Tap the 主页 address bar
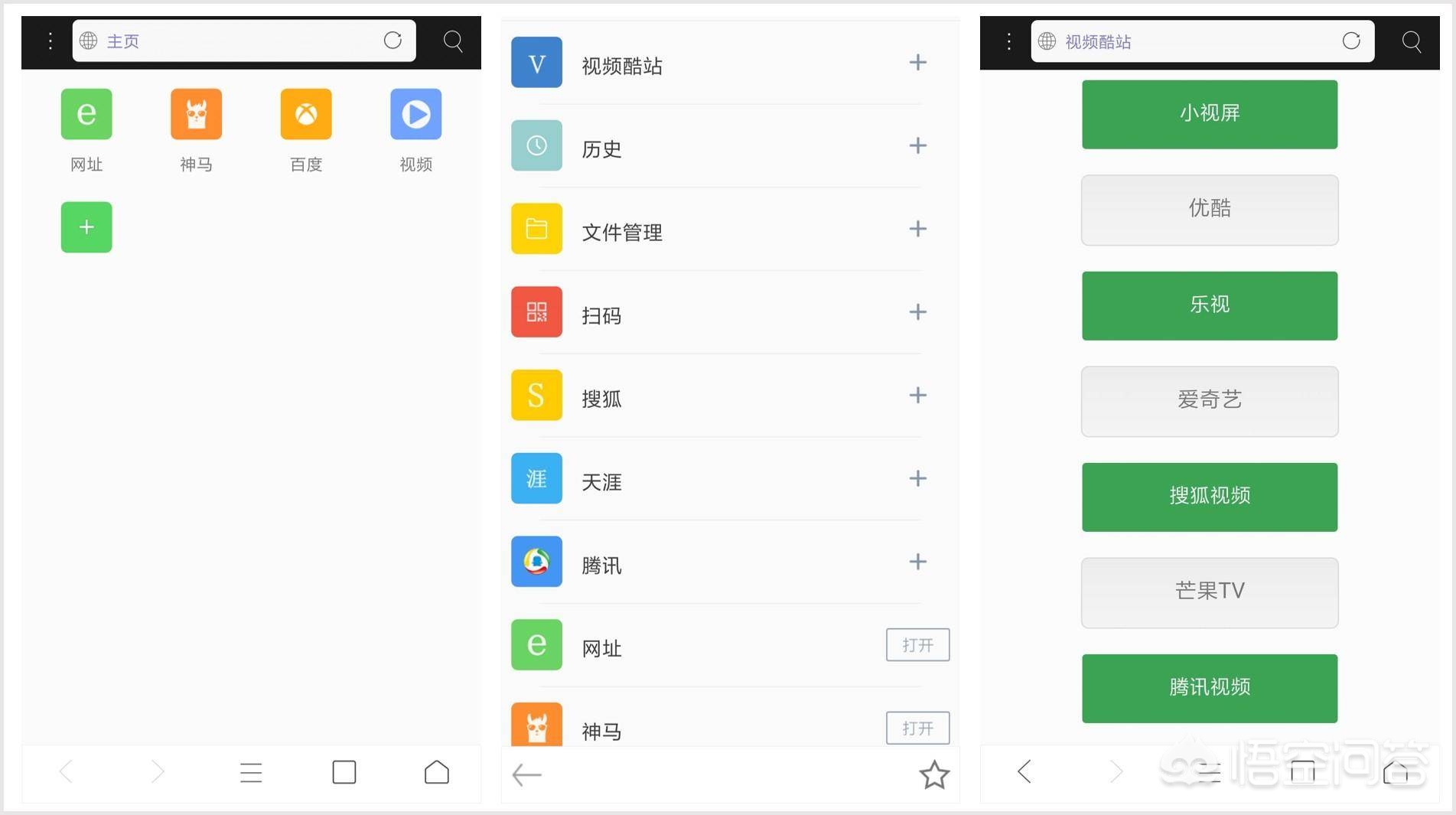Image resolution: width=1456 pixels, height=815 pixels. (x=230, y=41)
